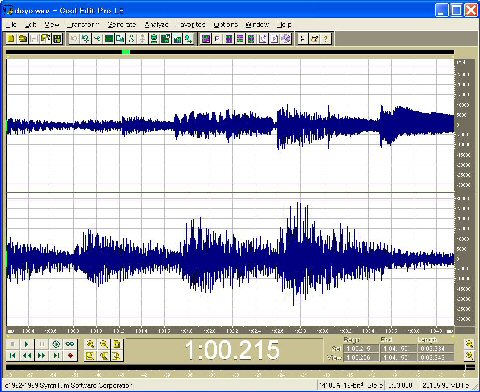Click the View End time field

[398, 357]
